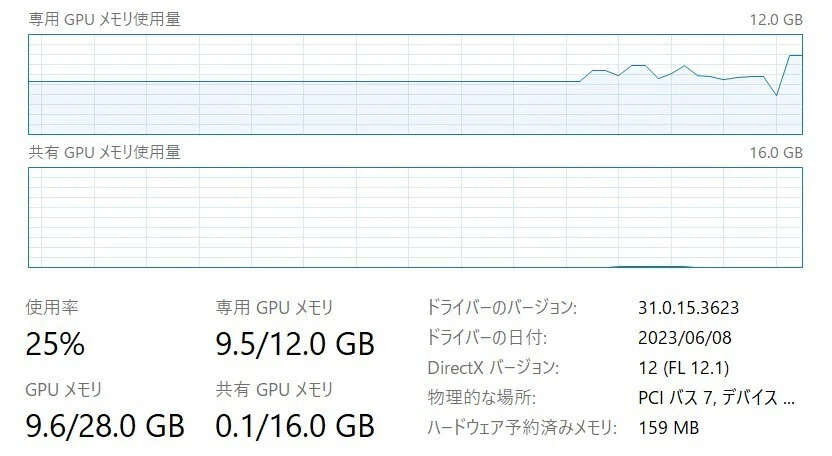
Task: Select driver date 2023/06/08
Action: pyautogui.click(x=684, y=338)
